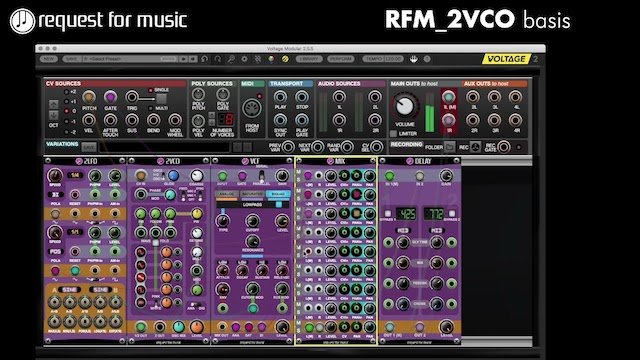640x360 pixels.
Task: Click the POLY VEL jack
Action: point(198,121)
